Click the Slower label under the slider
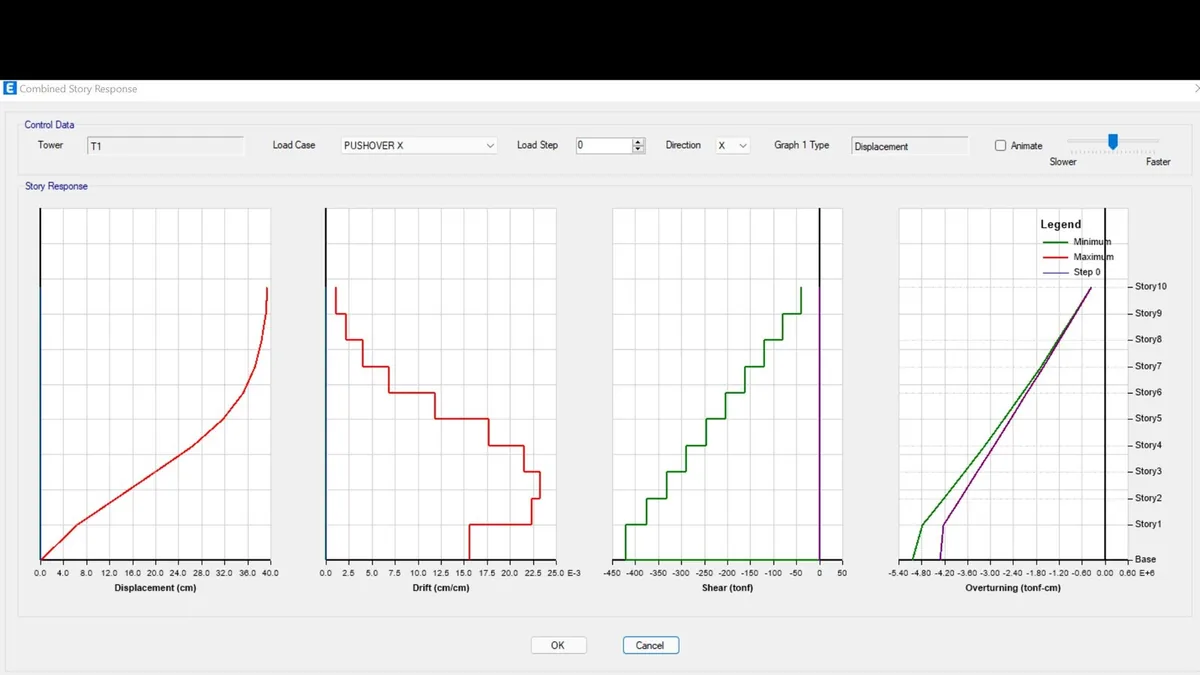The image size is (1200, 675). coord(1063,161)
